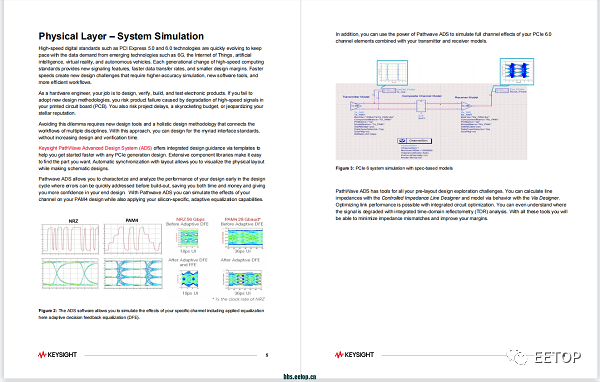Click the receiver eye probe plot in schematic
600x382 pixels.
click(x=517, y=72)
